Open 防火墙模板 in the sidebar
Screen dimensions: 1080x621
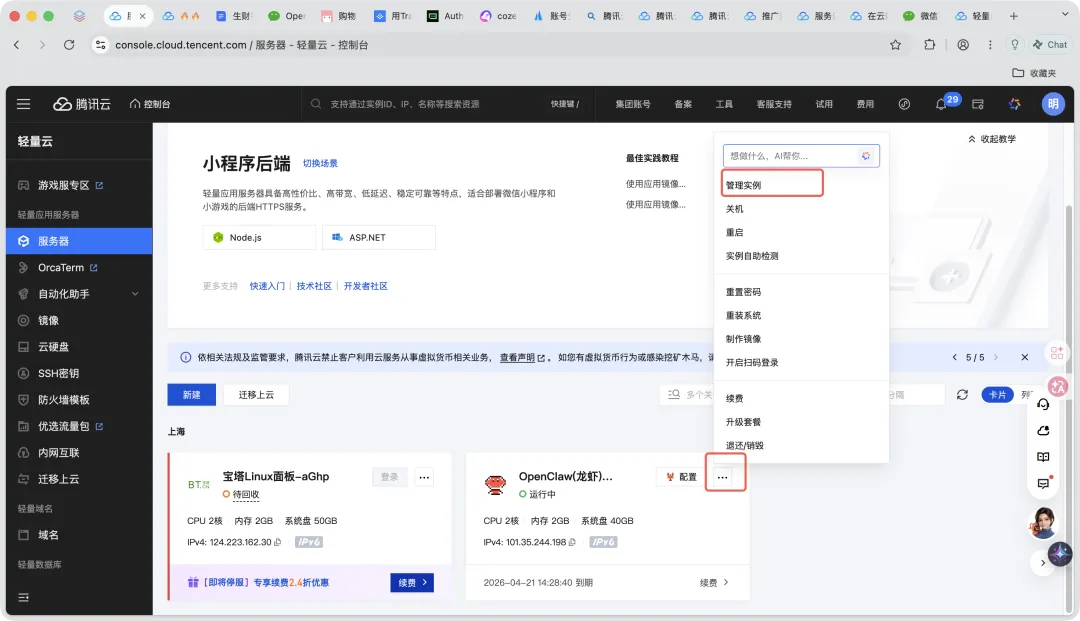(x=63, y=399)
